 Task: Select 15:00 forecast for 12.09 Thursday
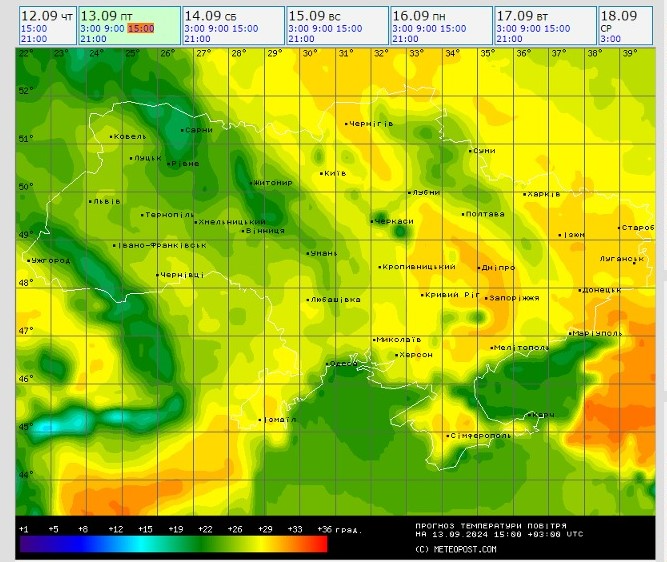[x=33, y=29]
